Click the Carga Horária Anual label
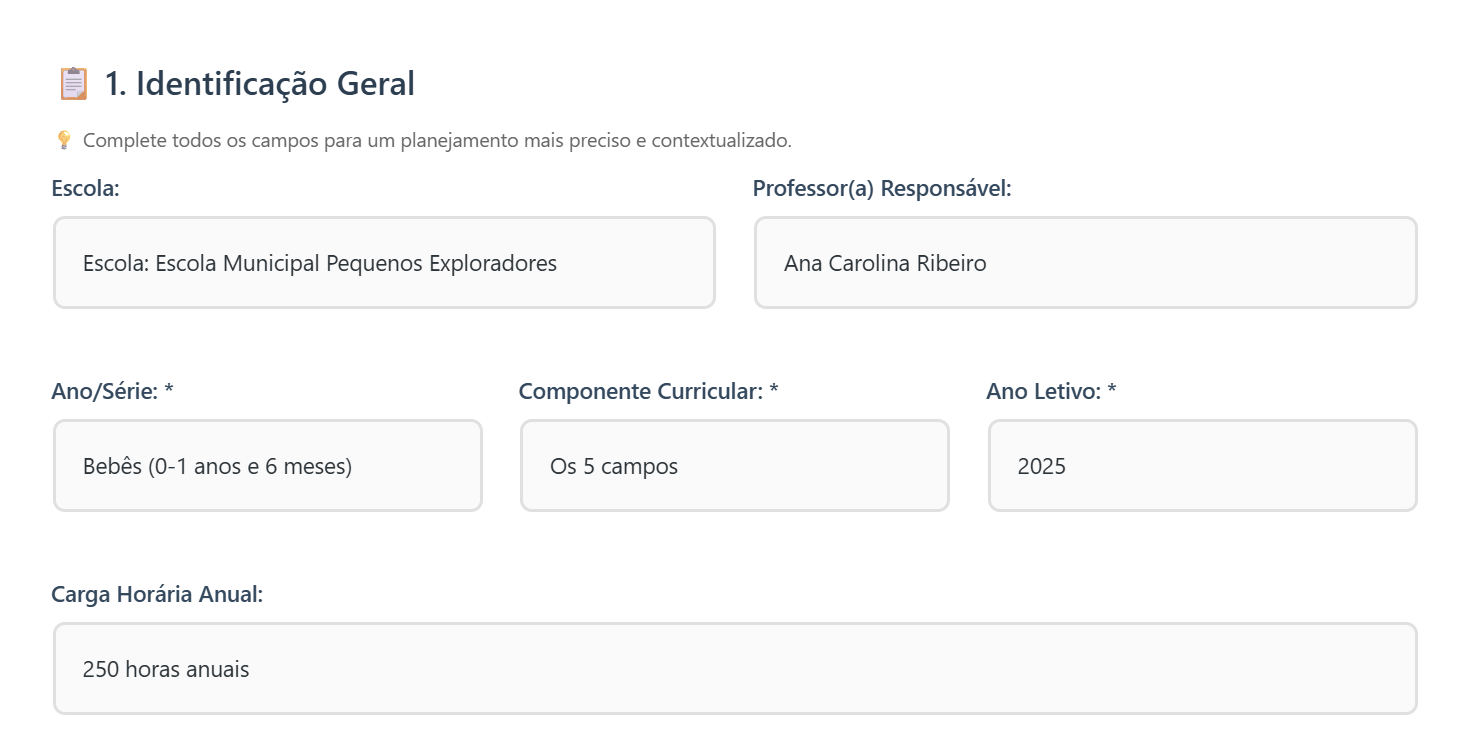The image size is (1474, 736). coord(157,594)
